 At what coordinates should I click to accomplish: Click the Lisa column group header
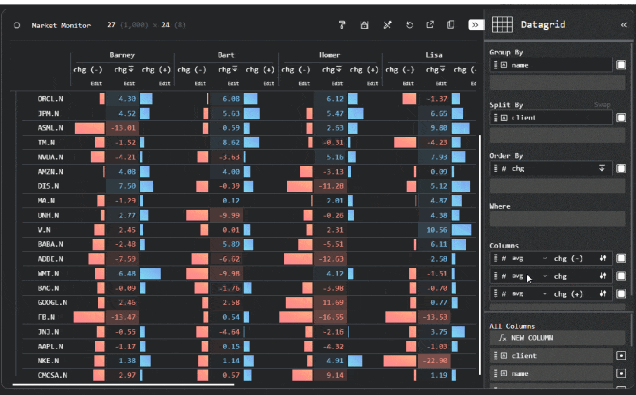point(434,55)
